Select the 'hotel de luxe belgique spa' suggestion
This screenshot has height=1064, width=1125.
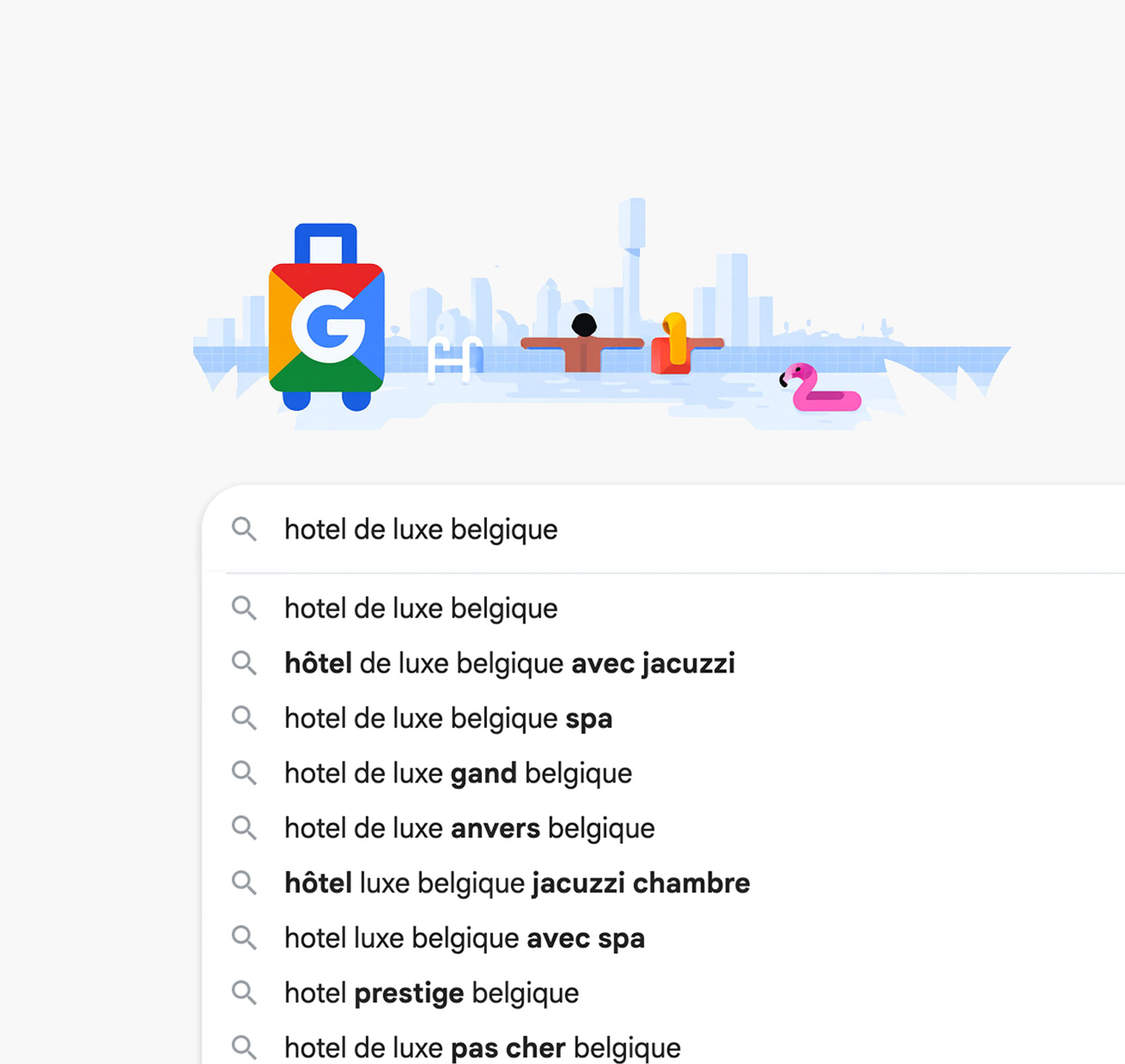coord(448,719)
